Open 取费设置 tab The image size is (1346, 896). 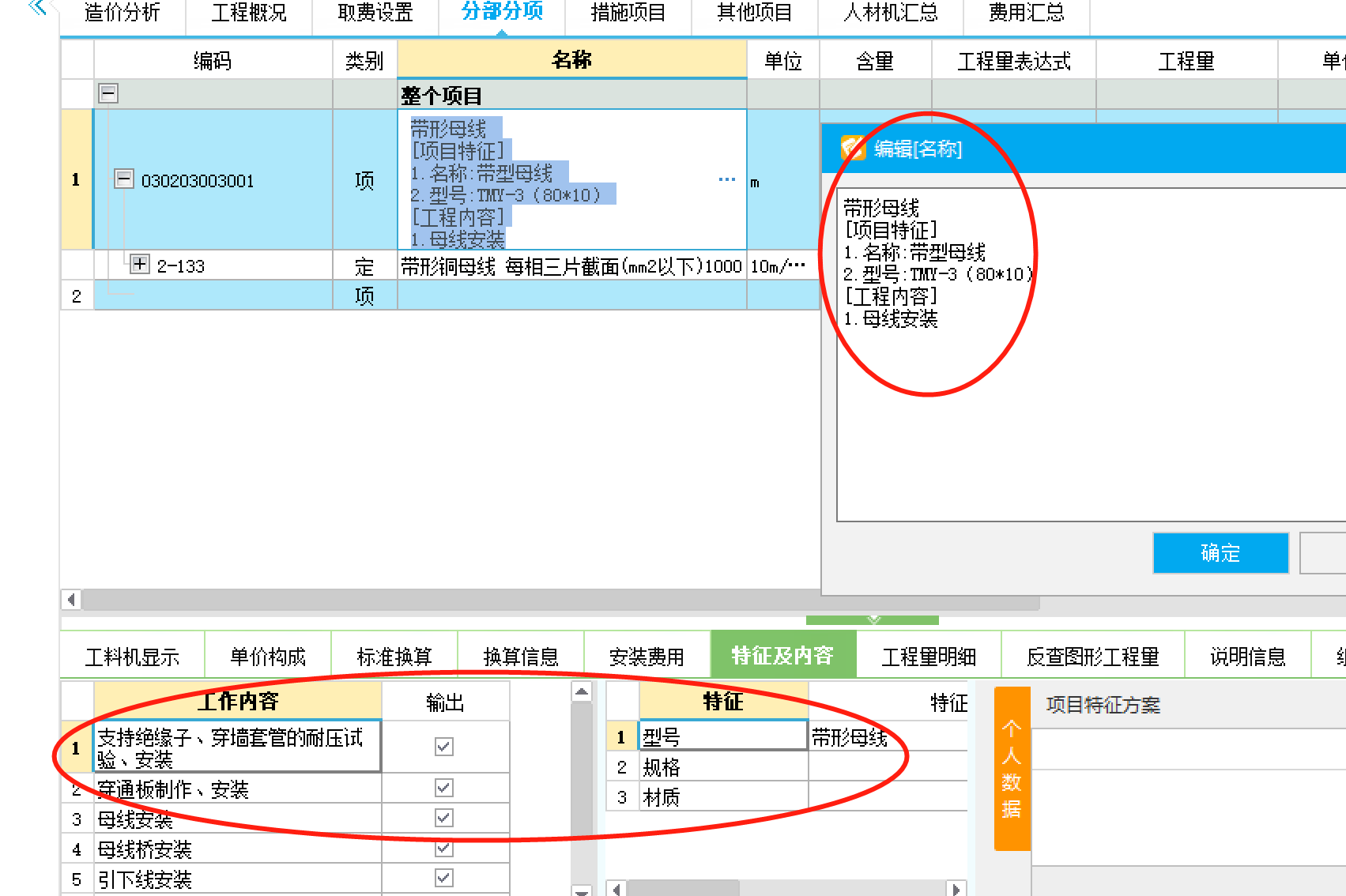[375, 13]
